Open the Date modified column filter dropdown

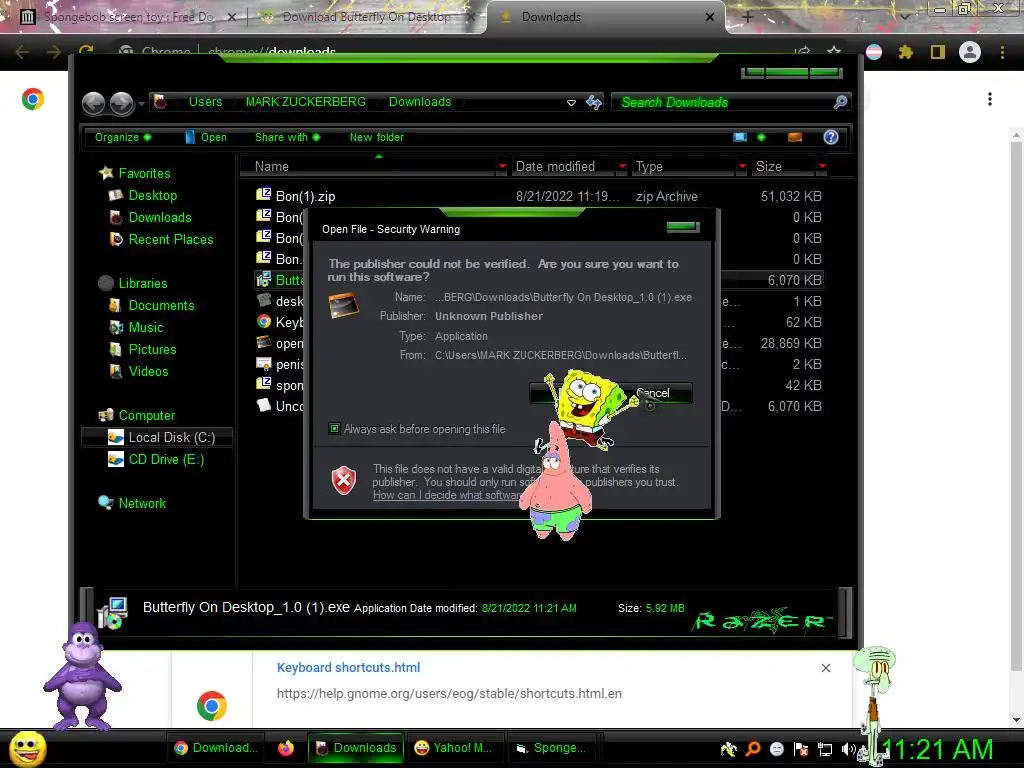(622, 167)
